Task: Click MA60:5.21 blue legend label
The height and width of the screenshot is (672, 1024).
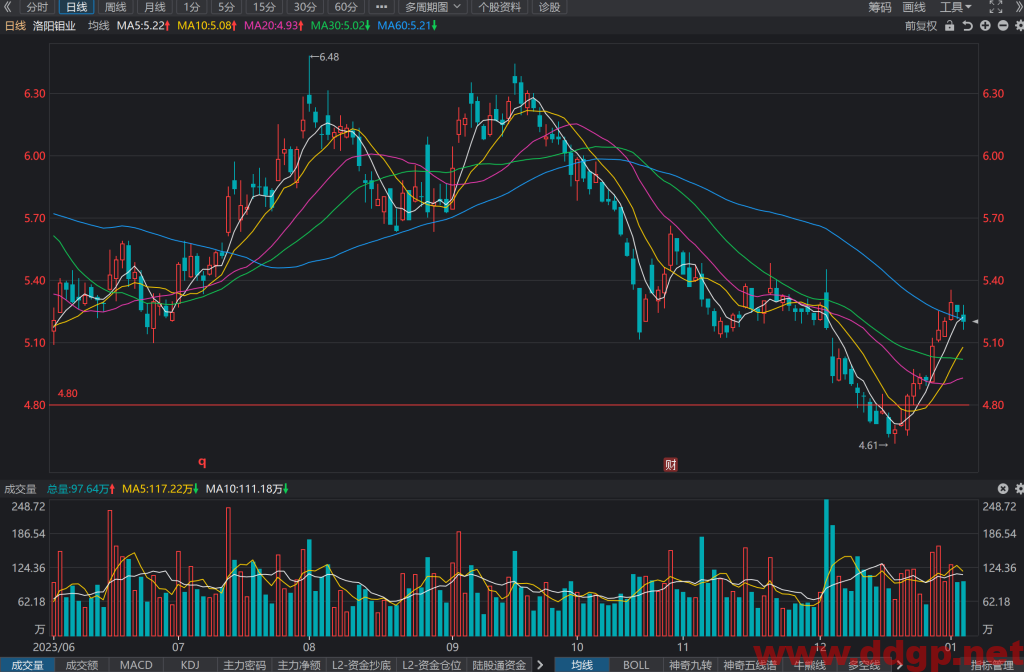Action: pyautogui.click(x=407, y=26)
